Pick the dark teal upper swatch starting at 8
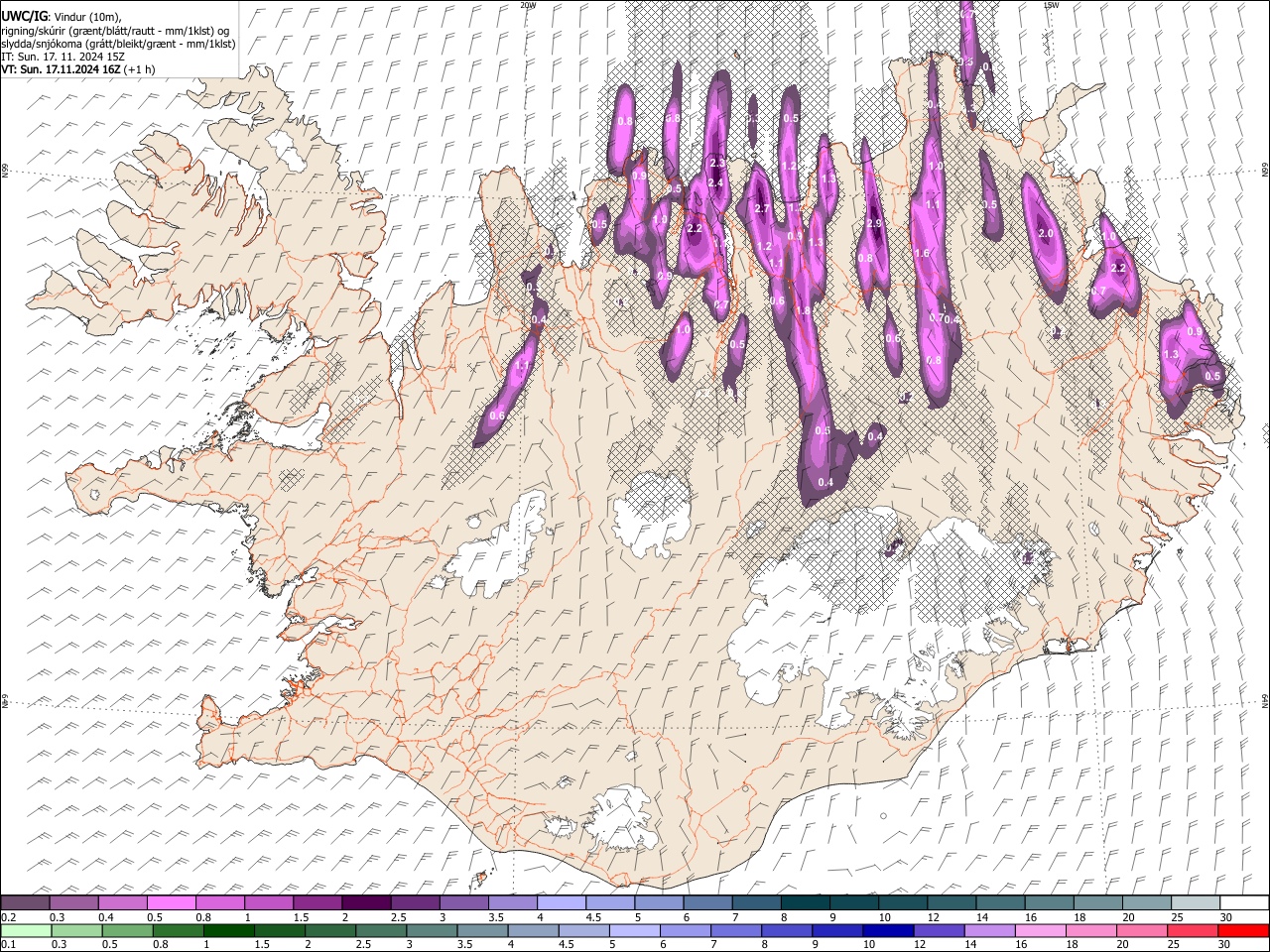The image size is (1270, 952). [805, 903]
